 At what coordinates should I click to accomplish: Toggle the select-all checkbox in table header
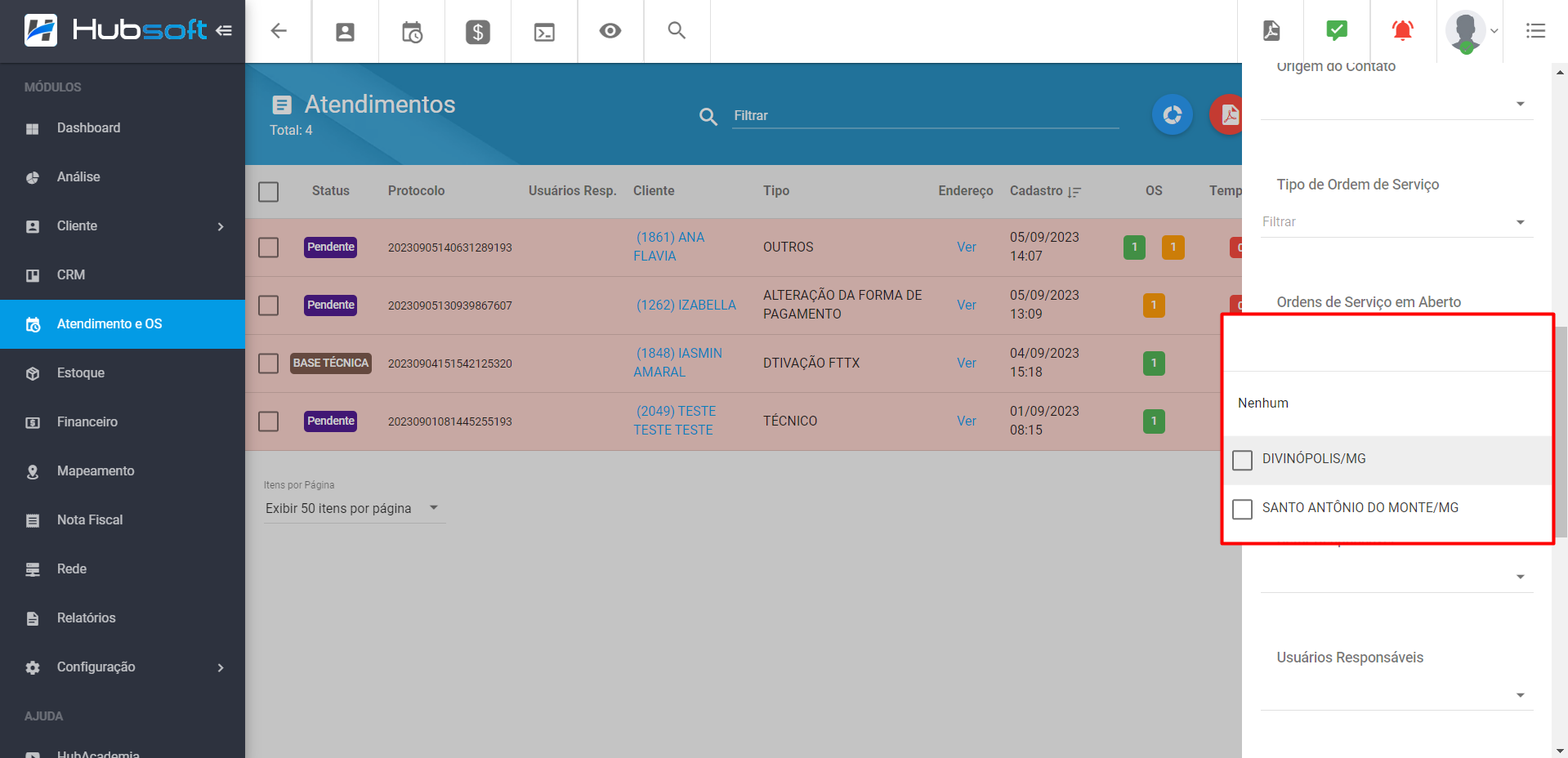(x=268, y=191)
